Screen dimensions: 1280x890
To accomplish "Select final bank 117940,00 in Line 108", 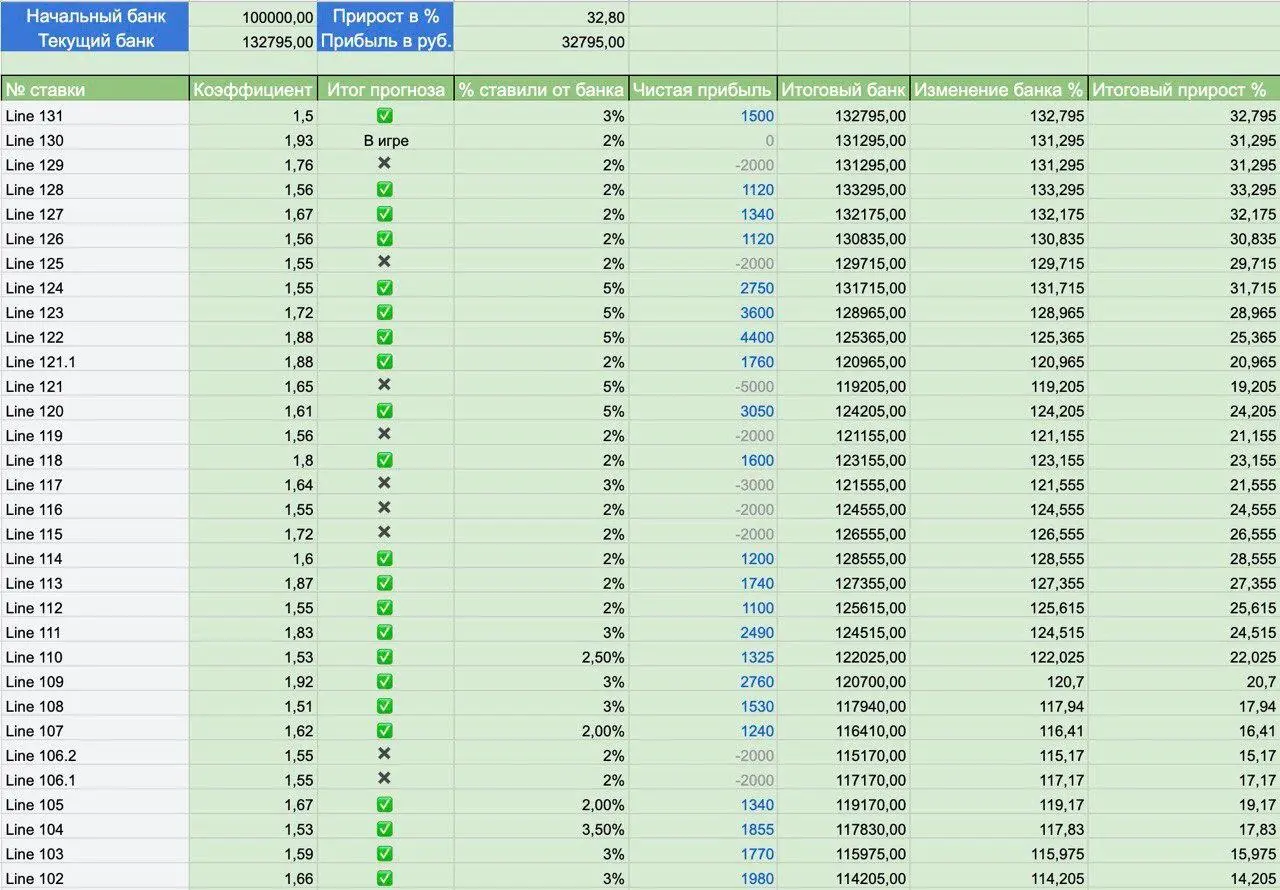I will click(870, 707).
